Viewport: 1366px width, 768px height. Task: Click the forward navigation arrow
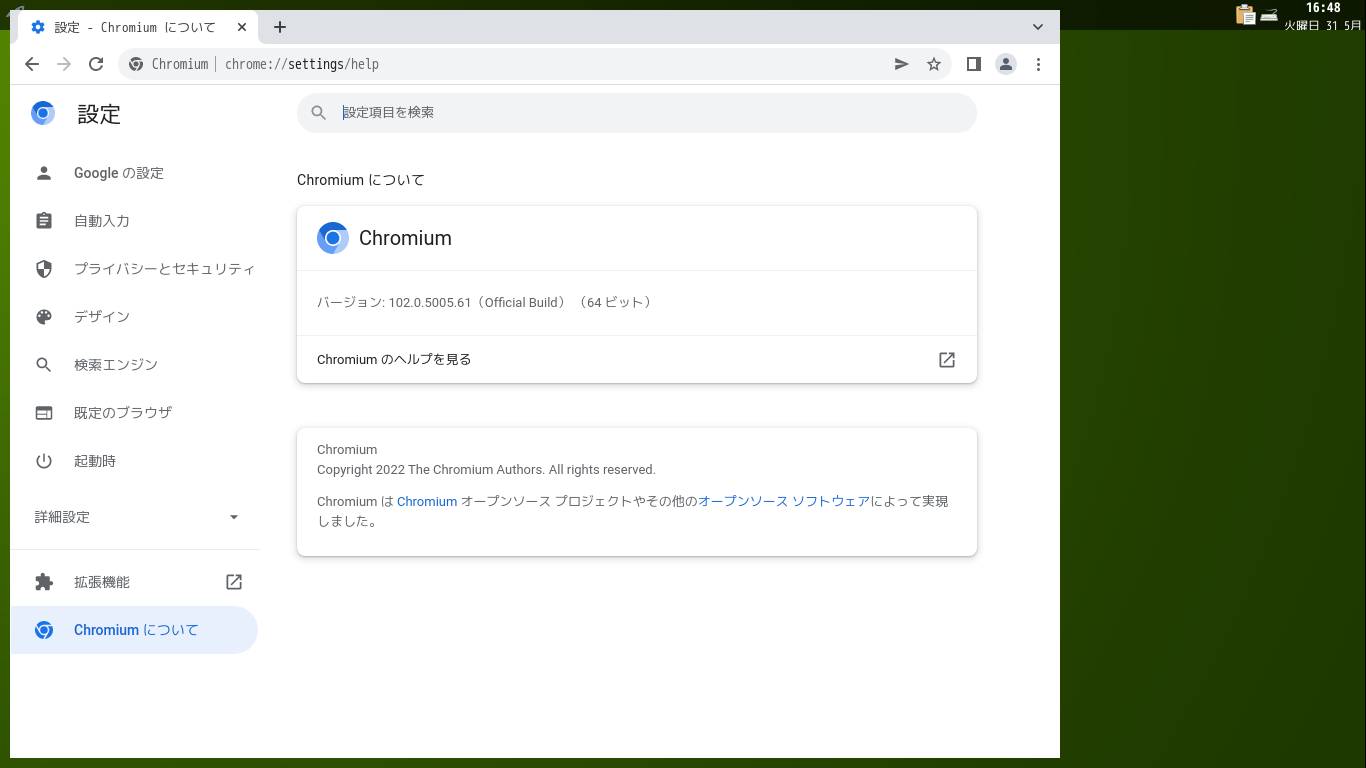[64, 64]
